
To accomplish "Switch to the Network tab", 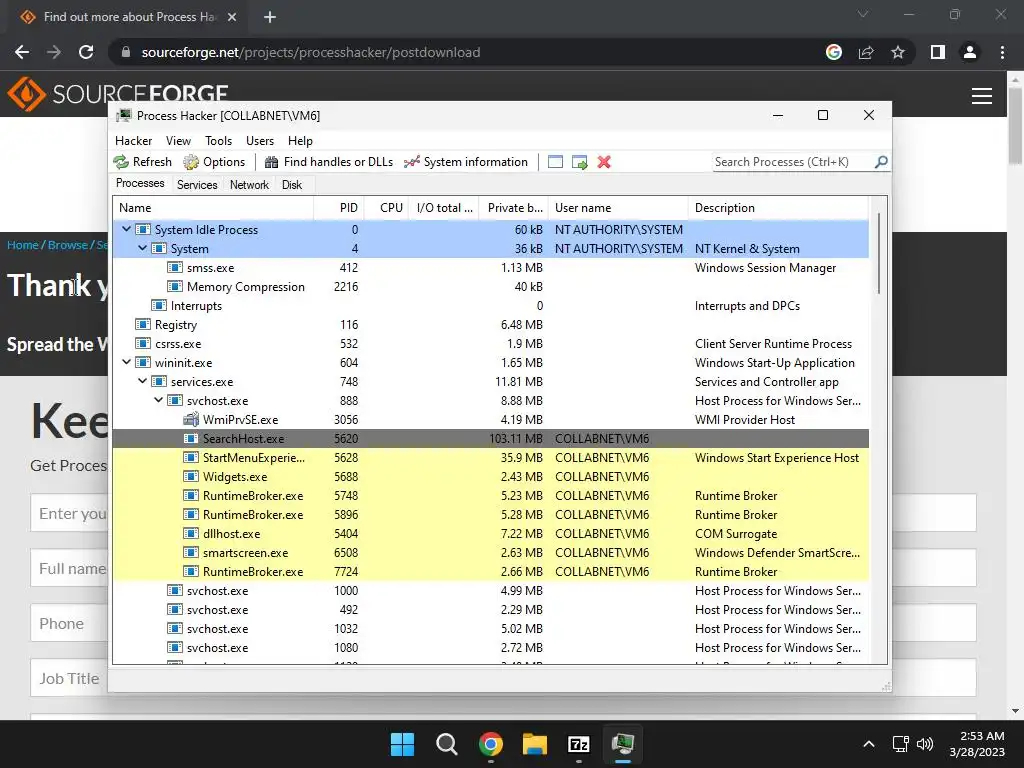I will pyautogui.click(x=249, y=185).
